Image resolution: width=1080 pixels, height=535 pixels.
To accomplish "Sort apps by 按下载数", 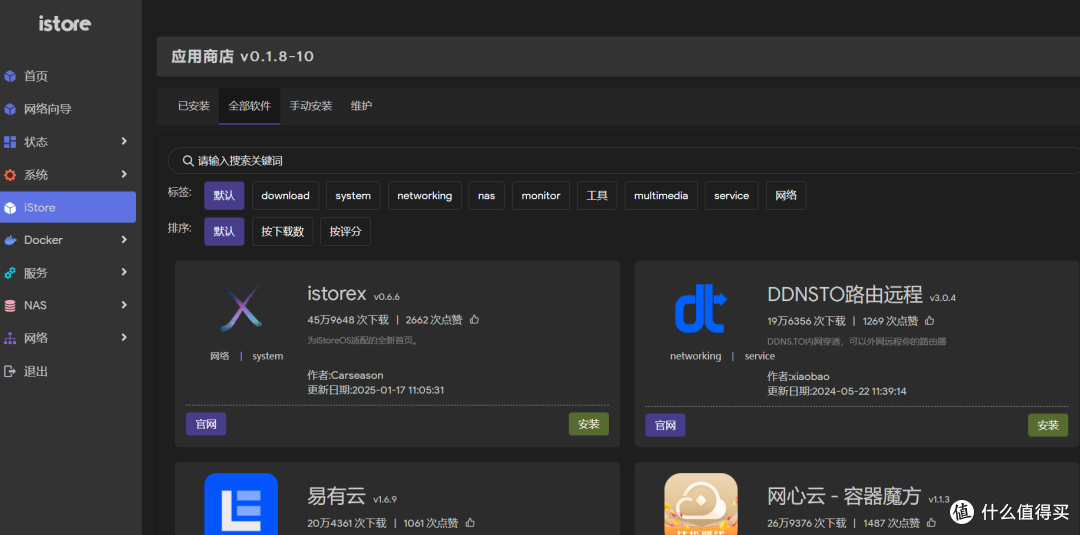I will tap(282, 231).
